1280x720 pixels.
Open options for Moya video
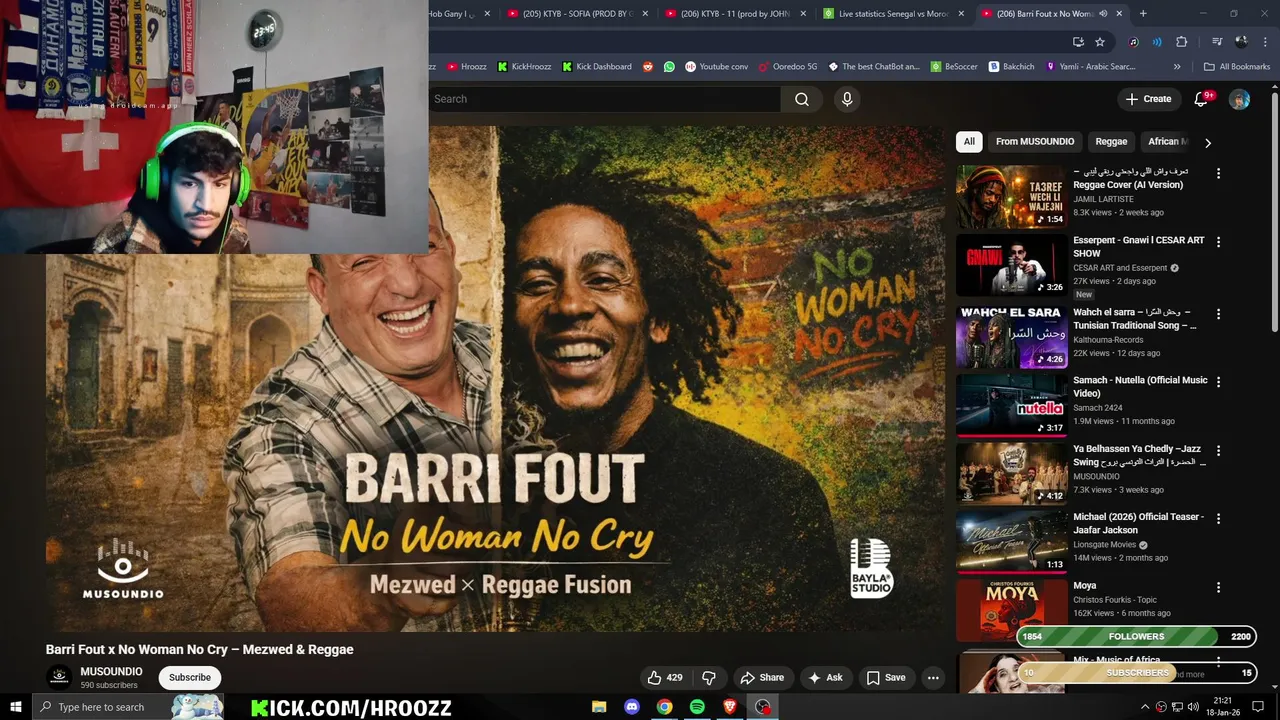click(1218, 587)
